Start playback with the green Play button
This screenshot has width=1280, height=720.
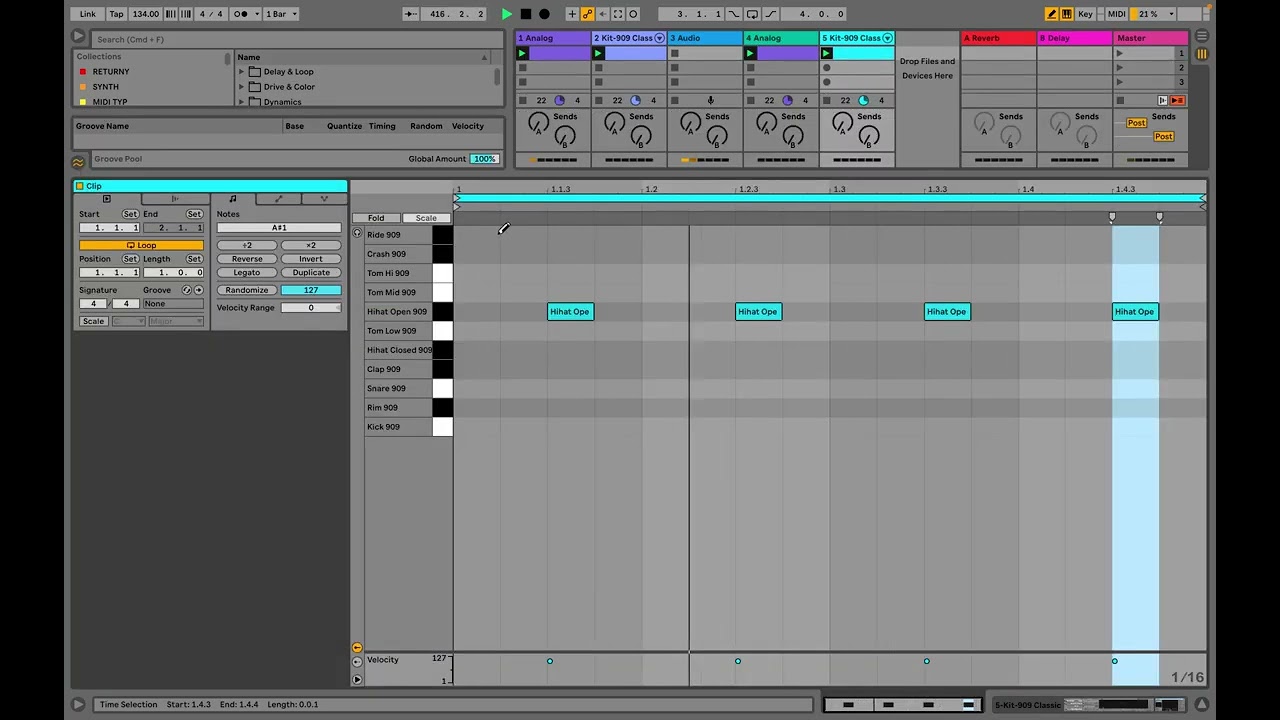507,14
